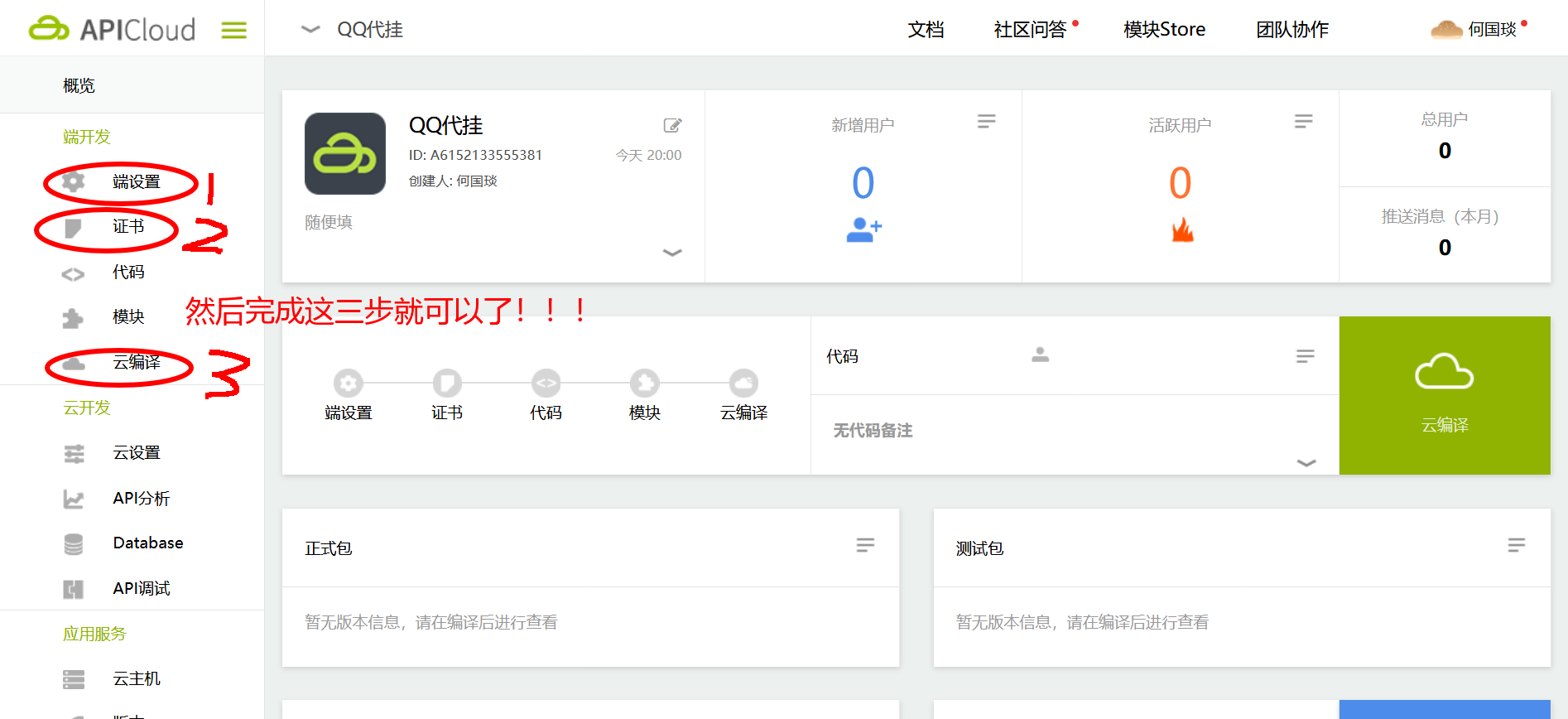This screenshot has height=719, width=1568.
Task: Open 社区问答 in top navigation
Action: 1030,30
